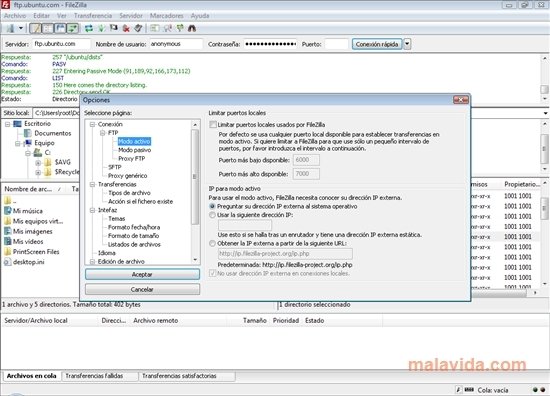The height and width of the screenshot is (396, 550).
Task: Click the message log scrollbar down arrow
Action: [544, 99]
